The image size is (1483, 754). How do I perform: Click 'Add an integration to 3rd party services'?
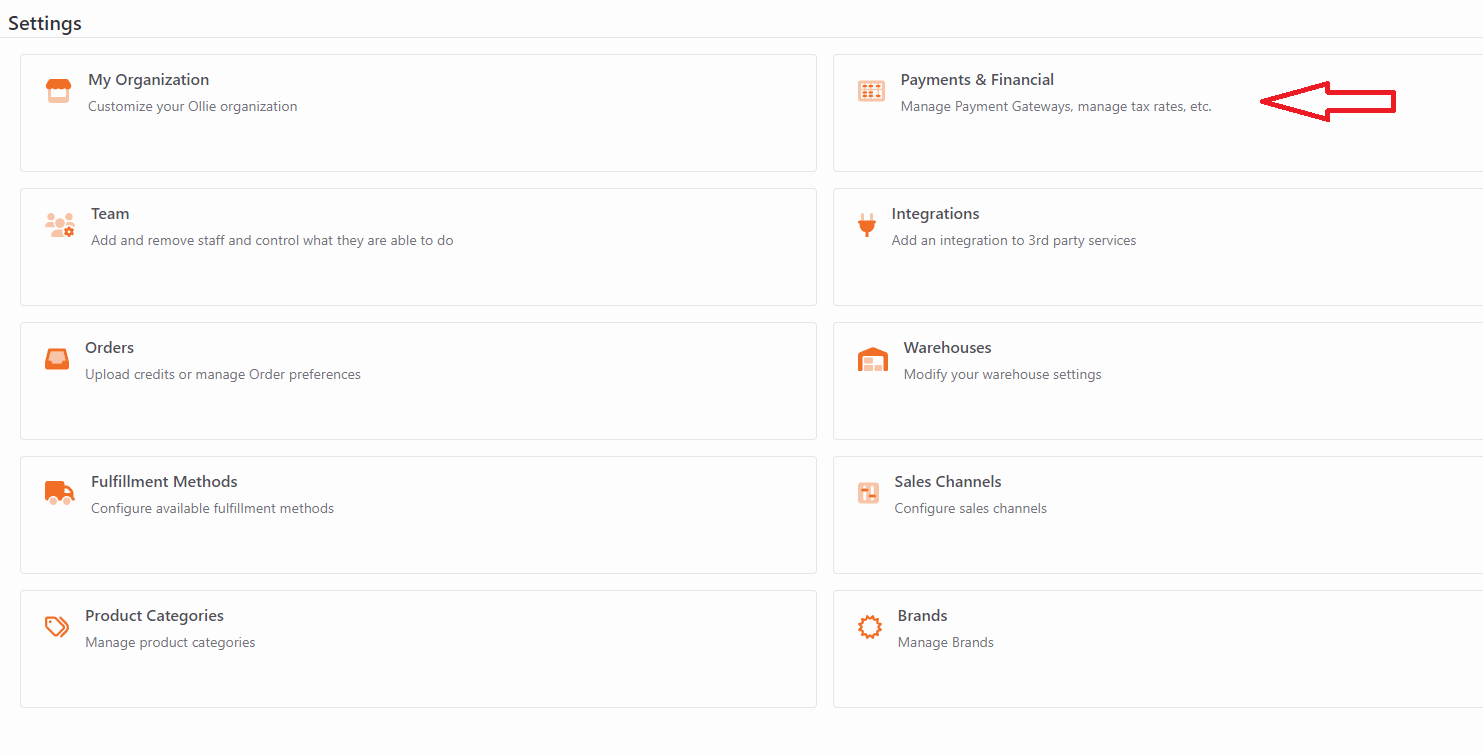pyautogui.click(x=1014, y=240)
